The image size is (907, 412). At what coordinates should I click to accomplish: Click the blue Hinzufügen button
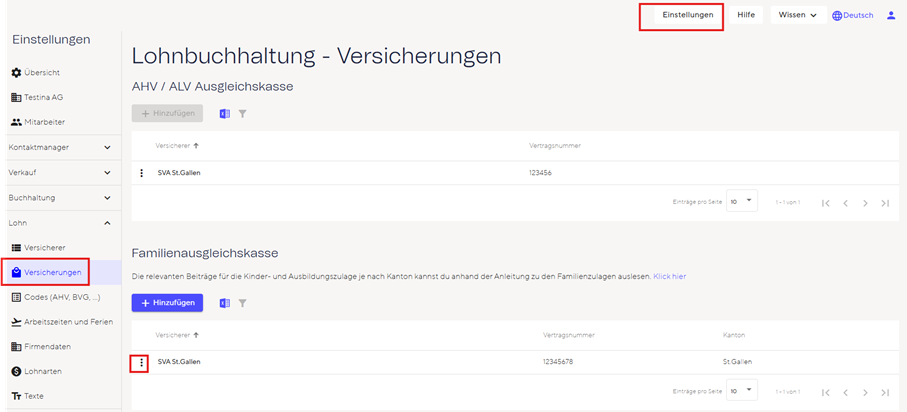(167, 302)
